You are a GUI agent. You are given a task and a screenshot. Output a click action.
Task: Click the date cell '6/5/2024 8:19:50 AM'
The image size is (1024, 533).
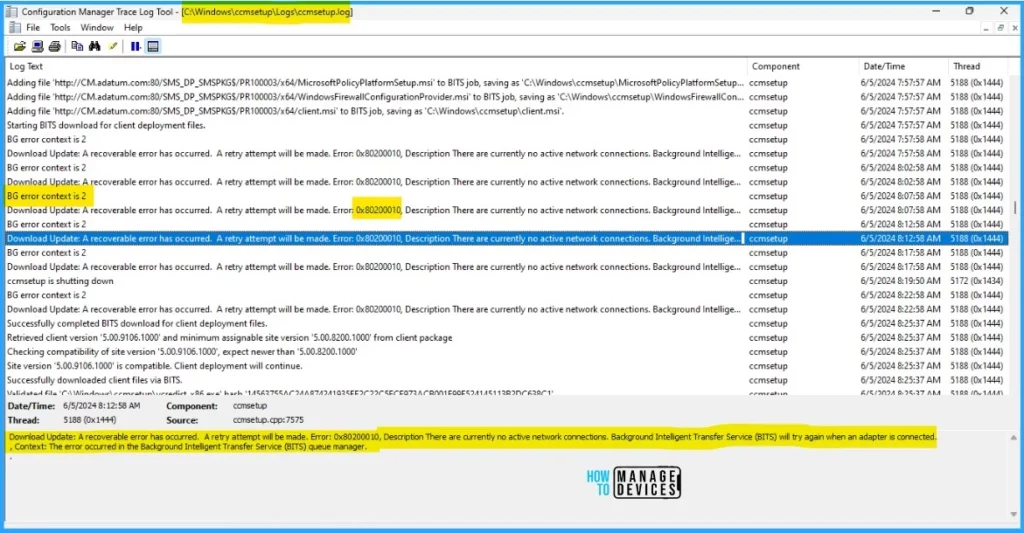click(900, 281)
